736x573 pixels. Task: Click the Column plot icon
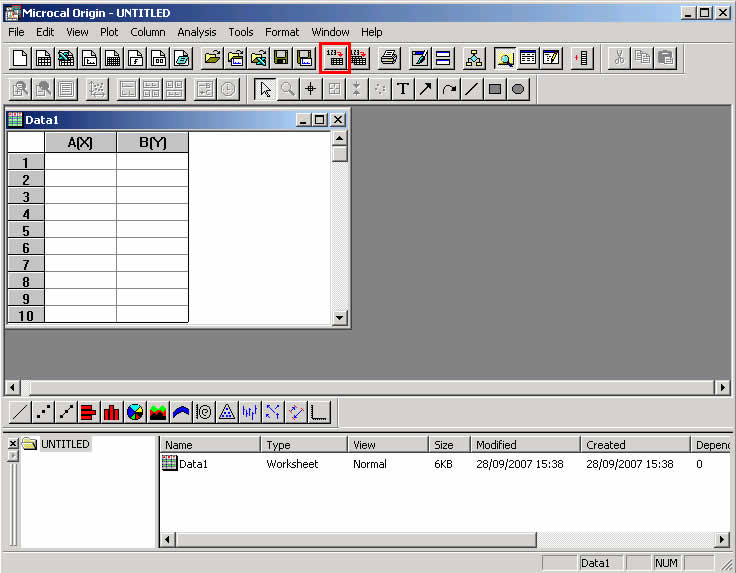pos(112,412)
